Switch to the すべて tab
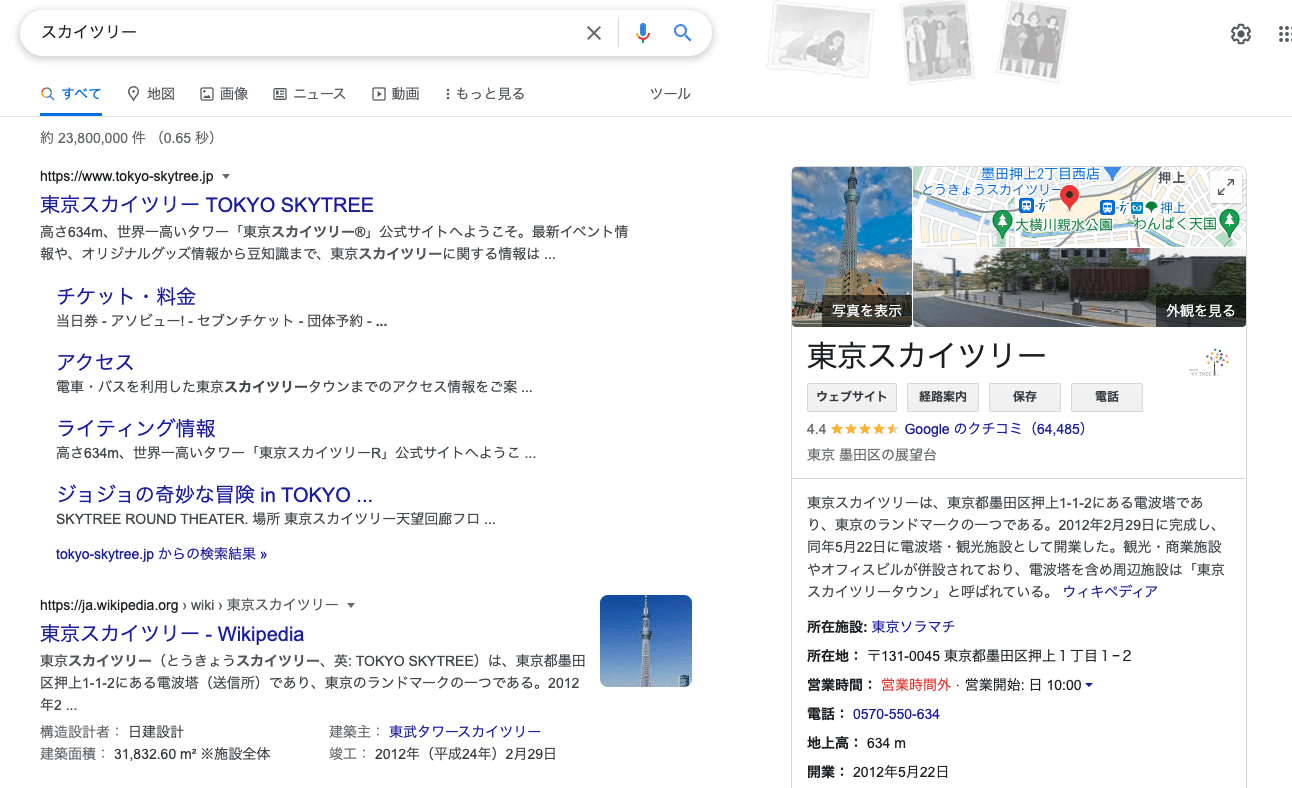The width and height of the screenshot is (1292, 788). coord(71,94)
